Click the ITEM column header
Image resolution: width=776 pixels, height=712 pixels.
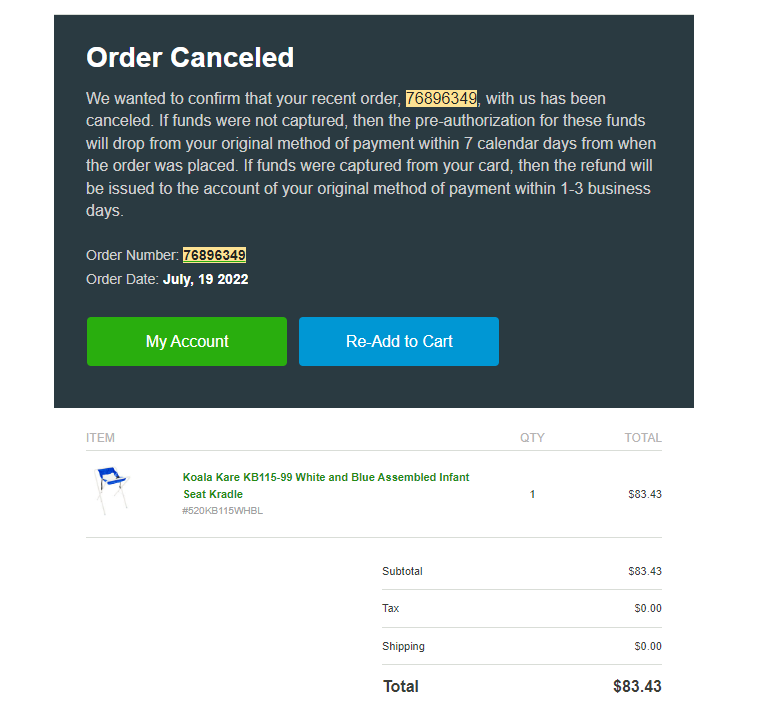[x=100, y=438]
